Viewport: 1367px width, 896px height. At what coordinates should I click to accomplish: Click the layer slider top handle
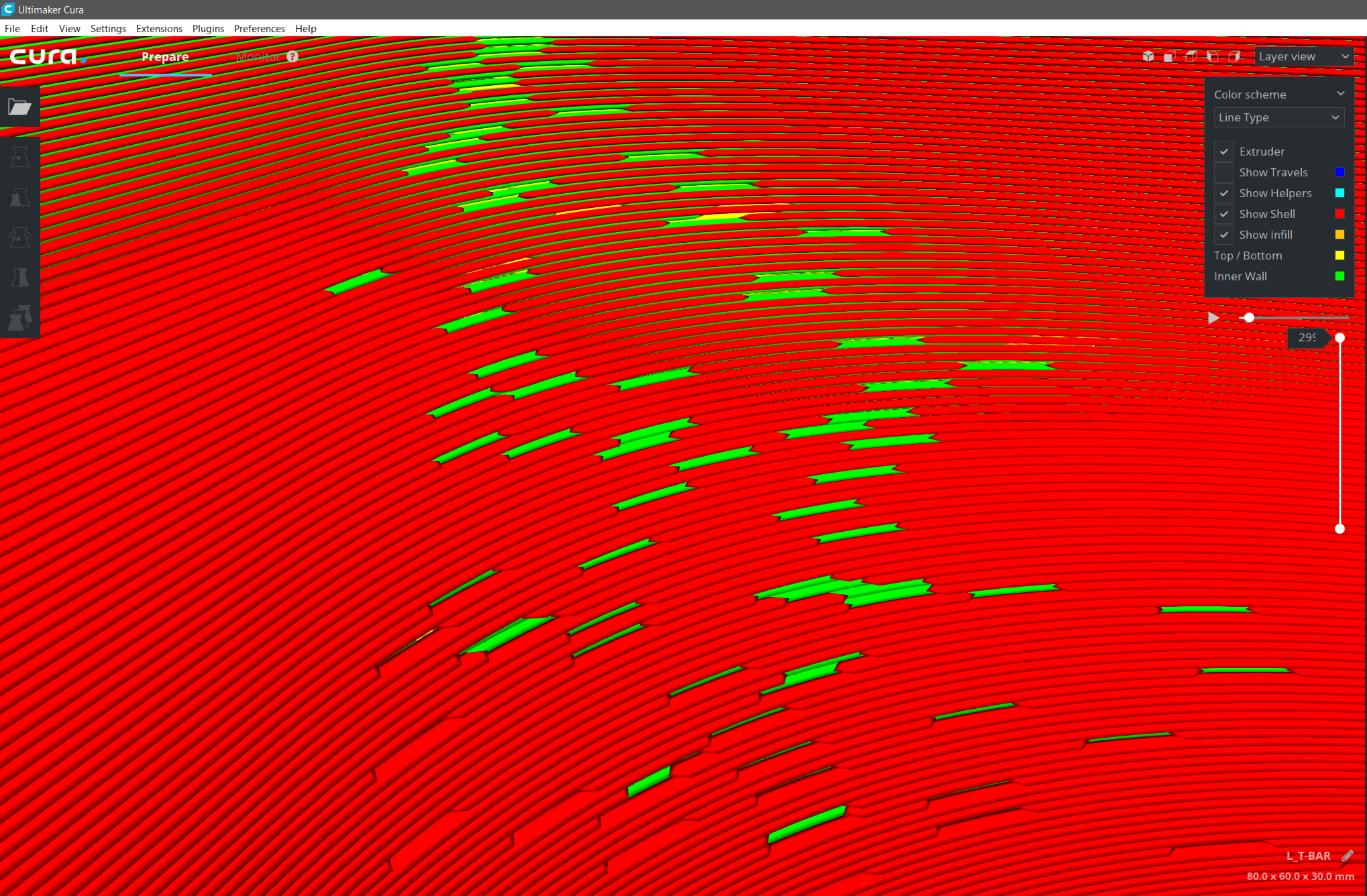tap(1339, 338)
